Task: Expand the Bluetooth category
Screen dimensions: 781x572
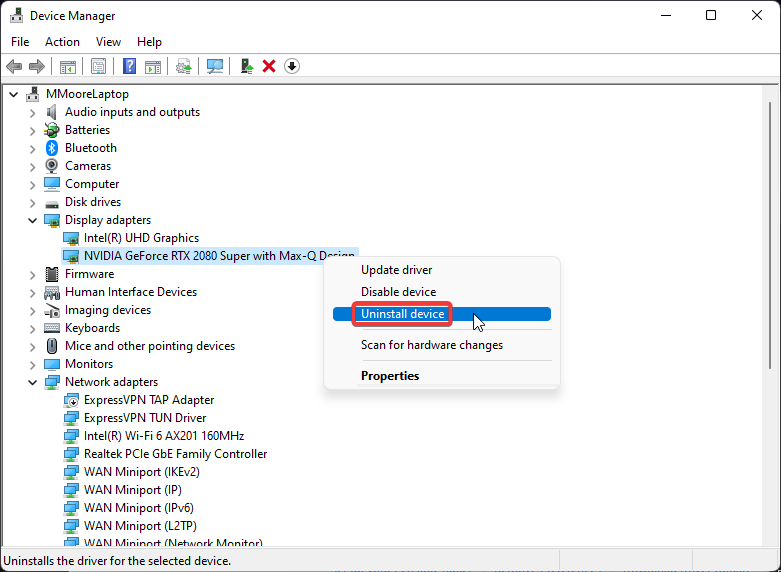Action: click(32, 148)
